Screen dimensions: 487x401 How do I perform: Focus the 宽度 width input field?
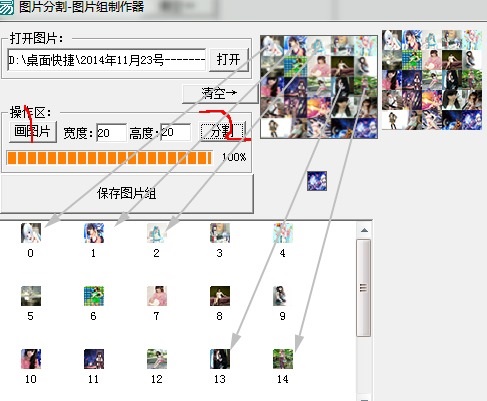[x=111, y=133]
